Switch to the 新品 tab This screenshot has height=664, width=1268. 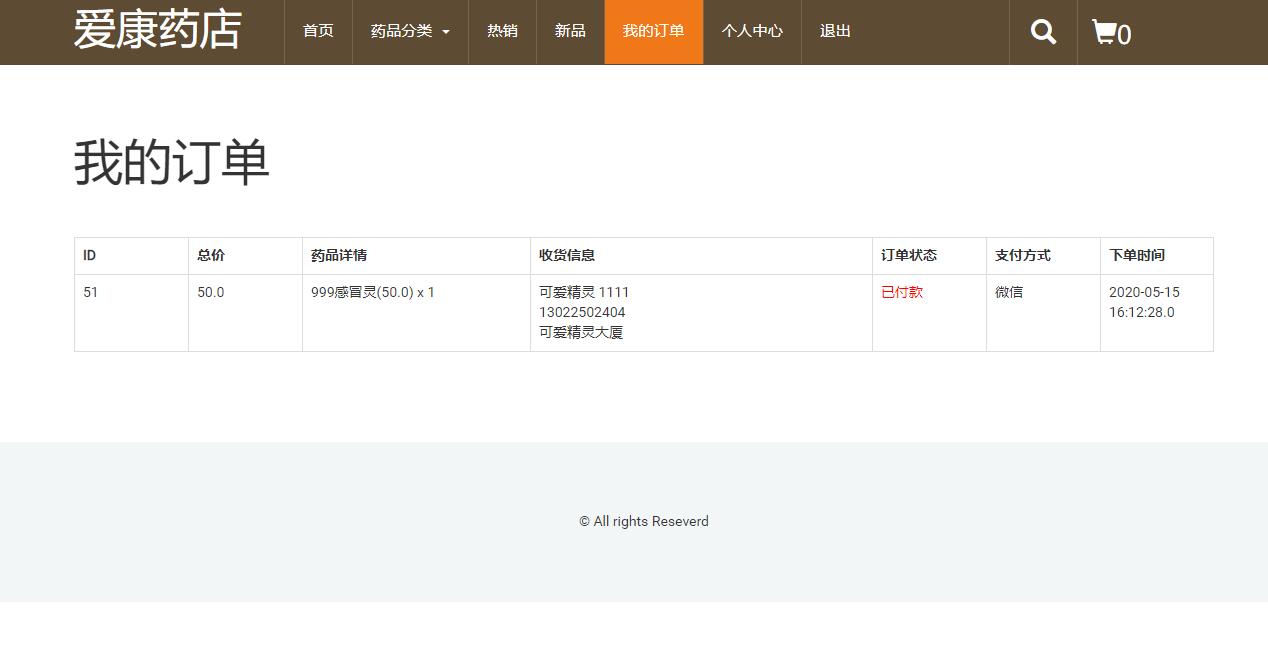pos(570,31)
